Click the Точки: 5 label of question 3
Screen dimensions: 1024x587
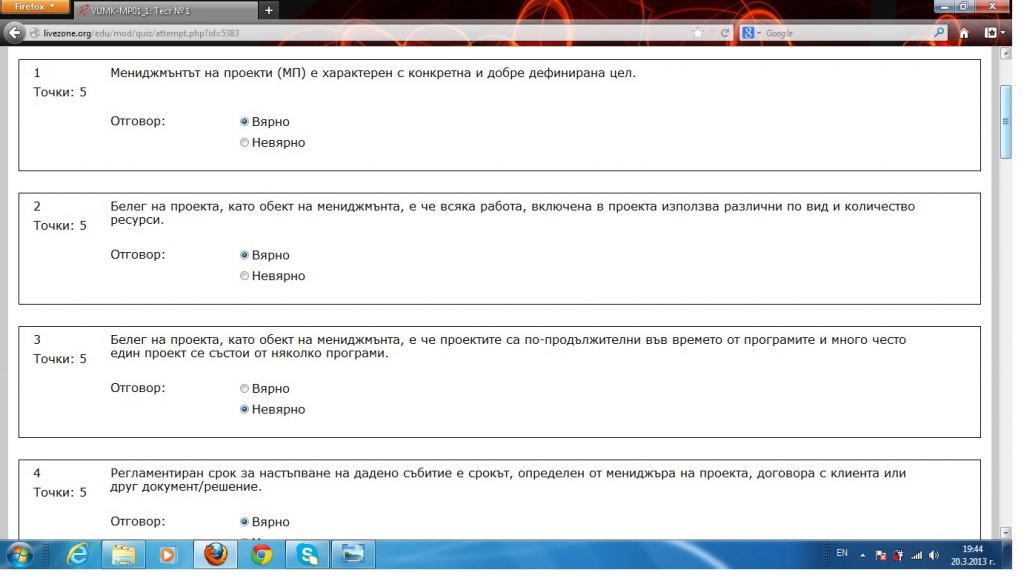click(x=60, y=358)
